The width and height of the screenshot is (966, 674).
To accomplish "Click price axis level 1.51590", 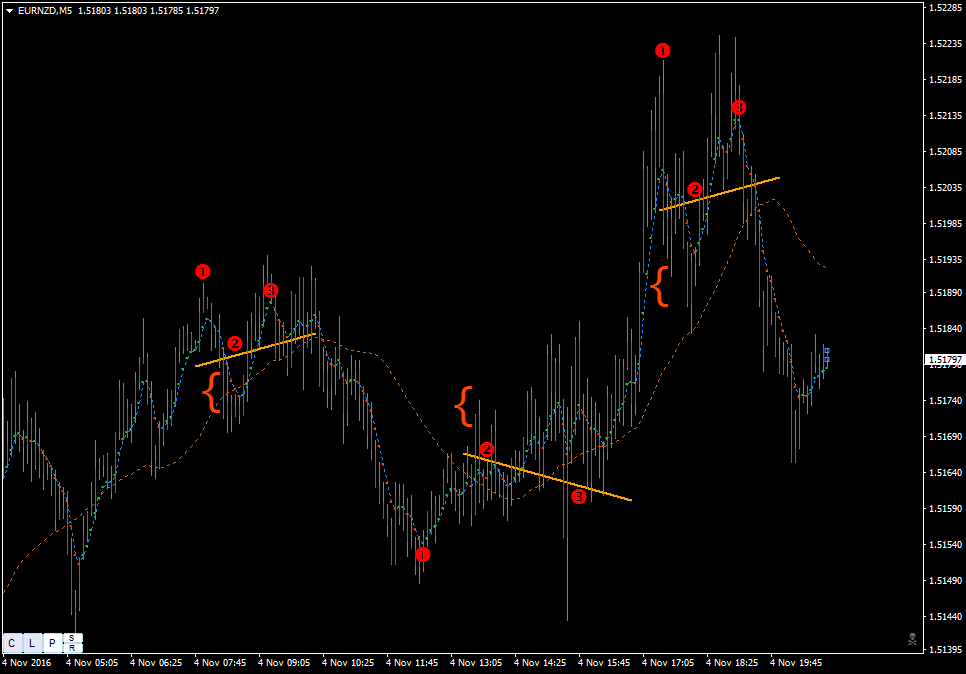I will coord(945,508).
